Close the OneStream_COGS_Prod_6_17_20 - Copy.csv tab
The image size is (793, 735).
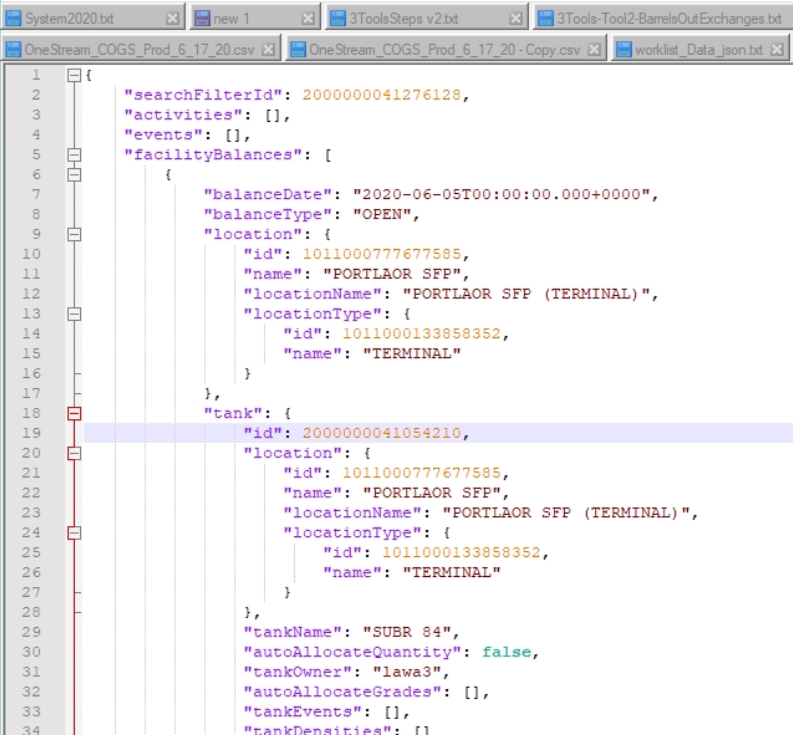(x=595, y=50)
